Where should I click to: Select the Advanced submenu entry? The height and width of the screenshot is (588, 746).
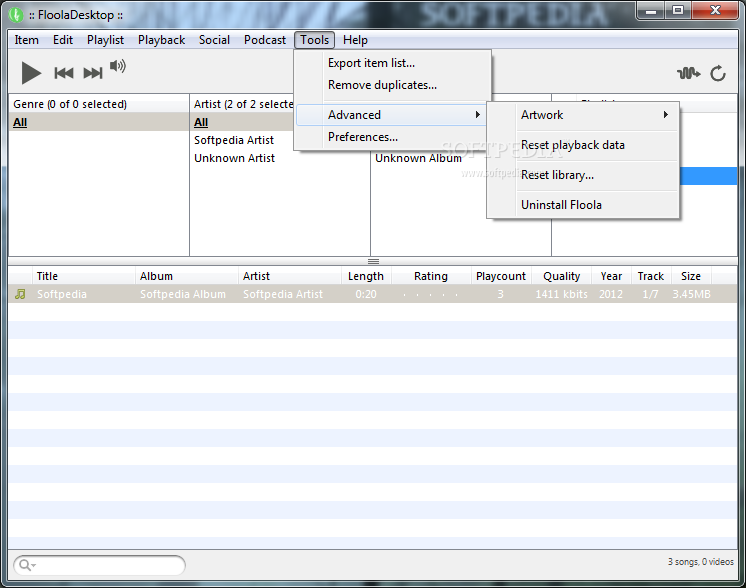[392, 115]
